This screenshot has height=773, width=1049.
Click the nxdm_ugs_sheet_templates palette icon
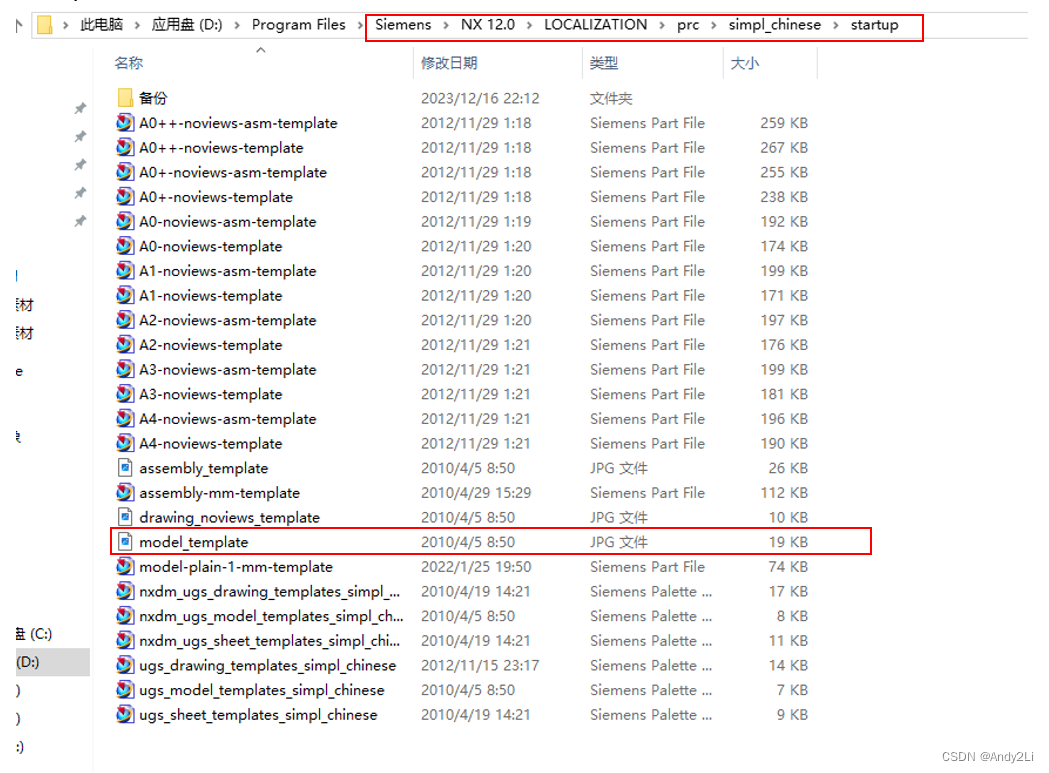[124, 641]
